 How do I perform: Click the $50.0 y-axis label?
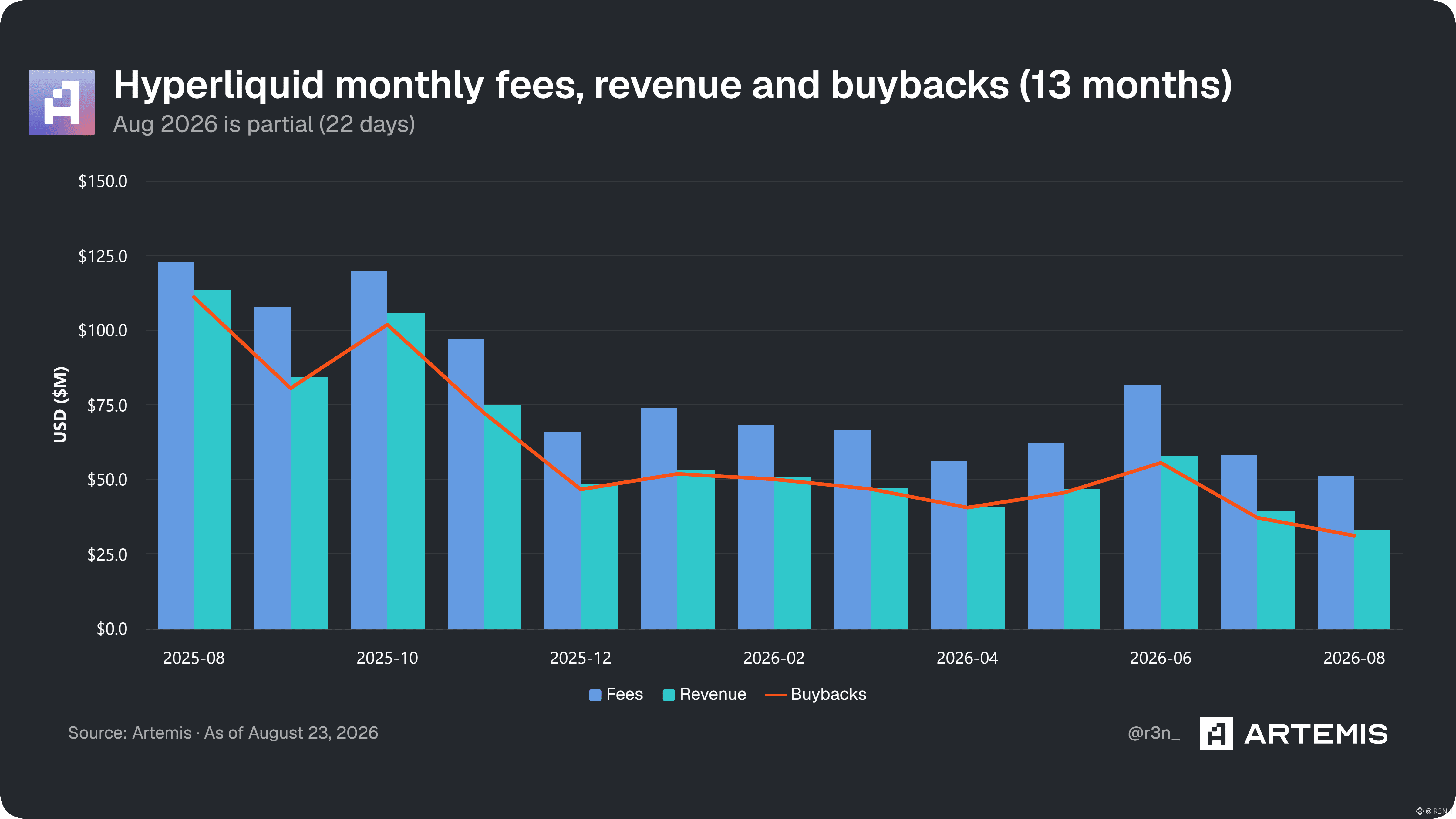(x=107, y=480)
